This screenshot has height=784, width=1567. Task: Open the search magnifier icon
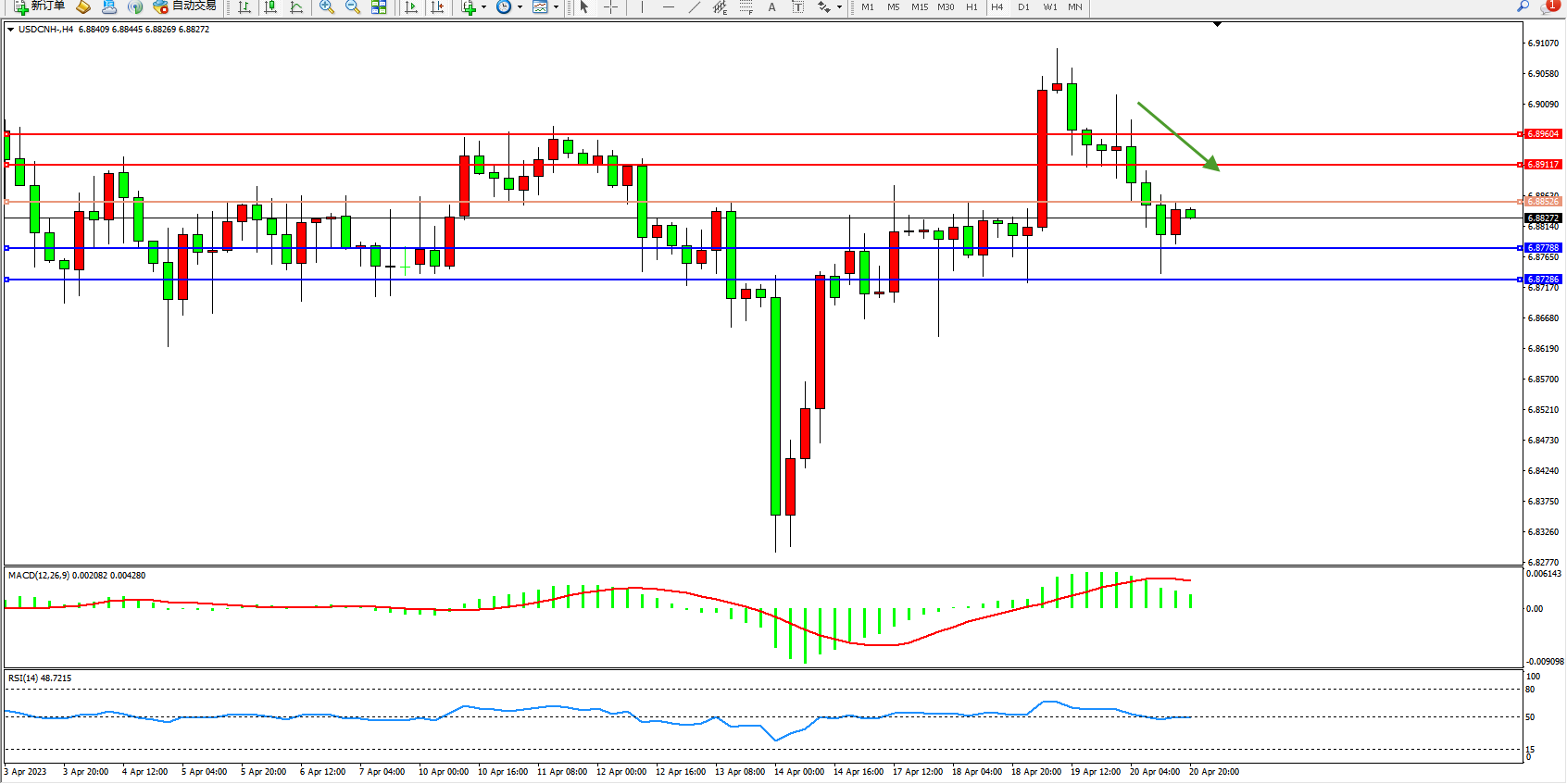[x=1523, y=6]
